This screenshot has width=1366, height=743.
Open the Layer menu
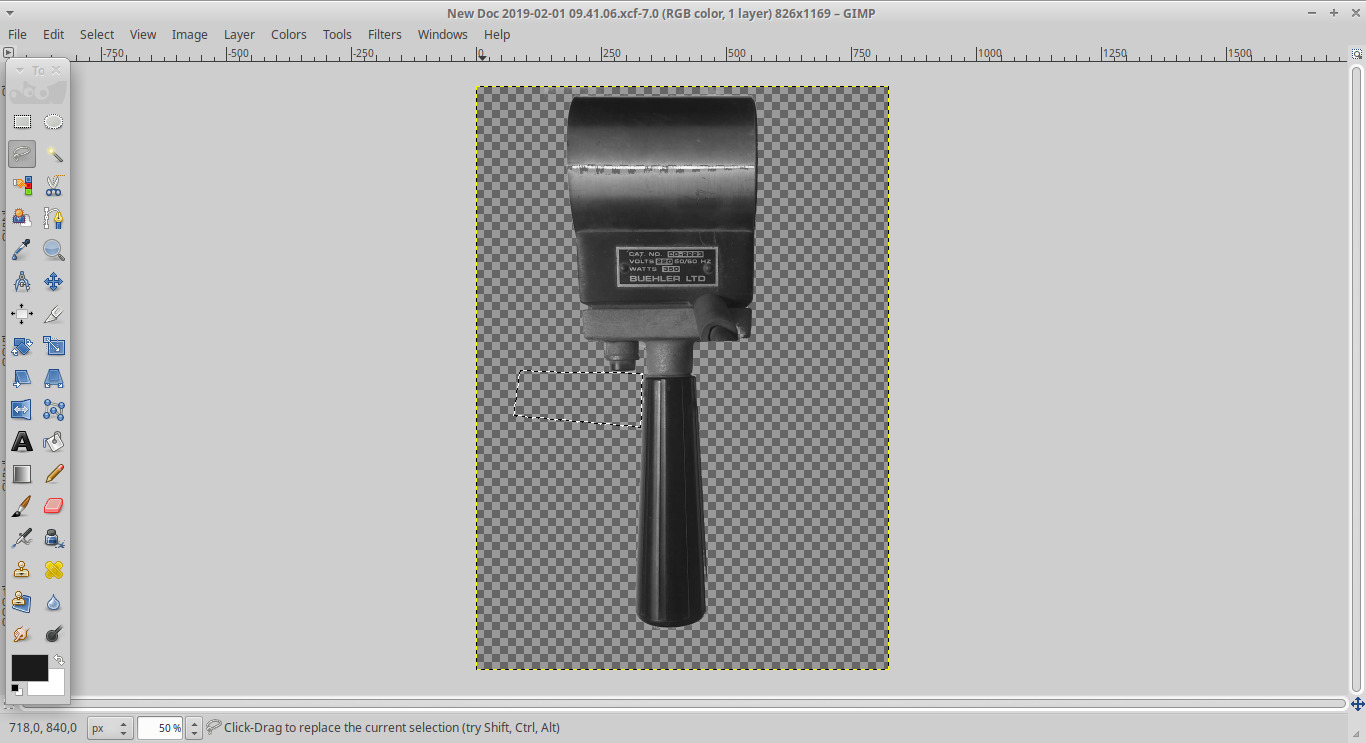coord(239,34)
